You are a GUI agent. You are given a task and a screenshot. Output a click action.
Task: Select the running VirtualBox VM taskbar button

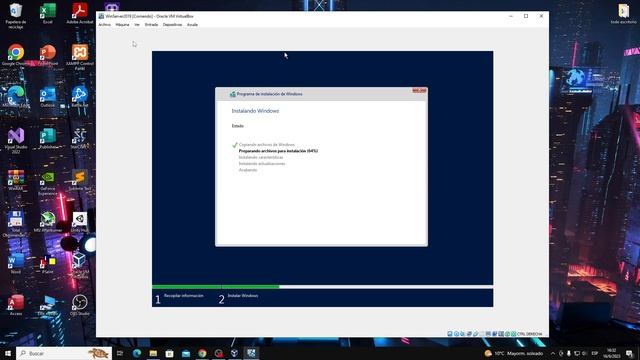251,353
